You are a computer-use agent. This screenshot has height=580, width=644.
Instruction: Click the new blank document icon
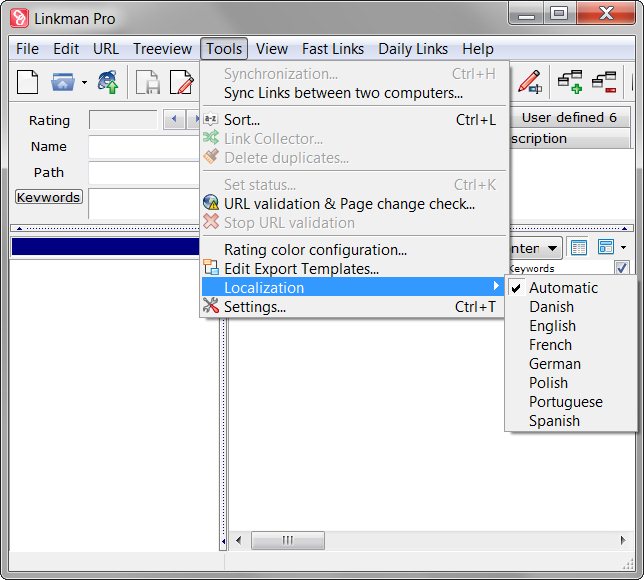28,81
